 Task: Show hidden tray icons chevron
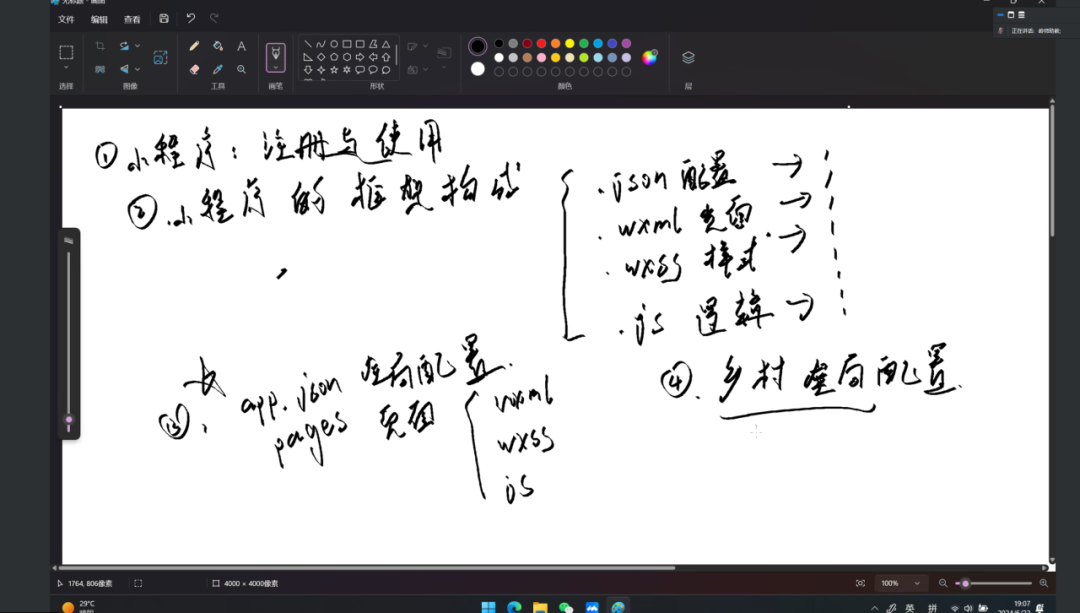coord(874,608)
